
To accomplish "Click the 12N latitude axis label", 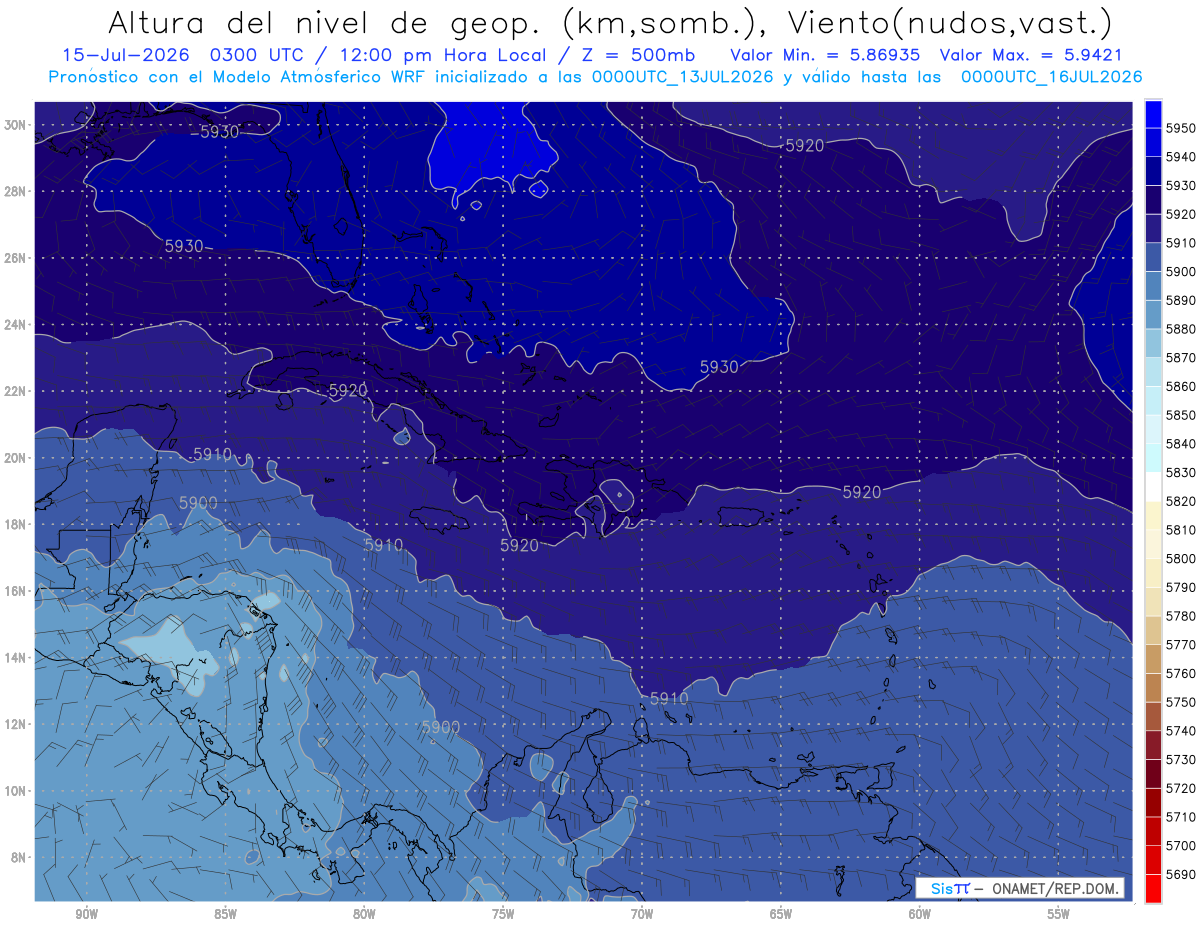I will 15,724.
